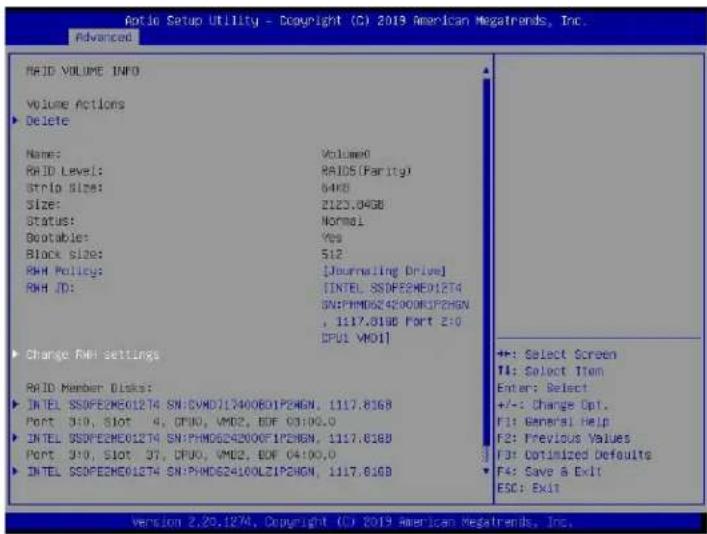Click the Block size label

click(x=64, y=254)
